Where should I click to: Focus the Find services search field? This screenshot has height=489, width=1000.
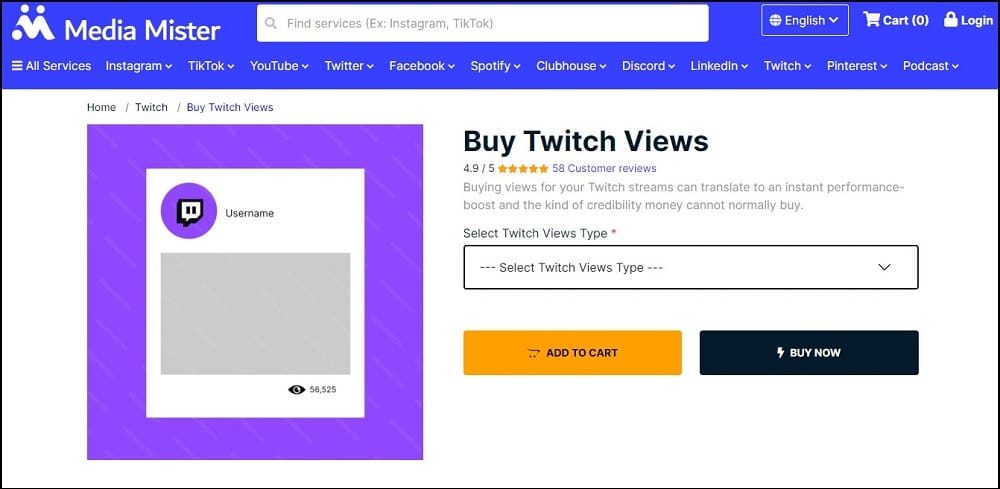click(490, 23)
